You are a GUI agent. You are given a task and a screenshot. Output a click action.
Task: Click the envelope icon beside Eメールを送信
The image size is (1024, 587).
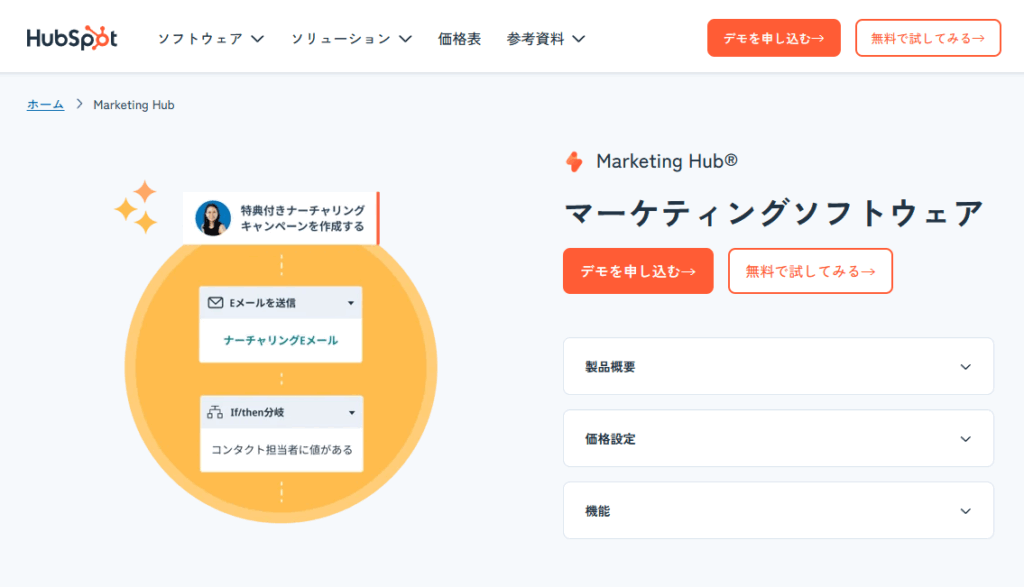[x=216, y=302]
